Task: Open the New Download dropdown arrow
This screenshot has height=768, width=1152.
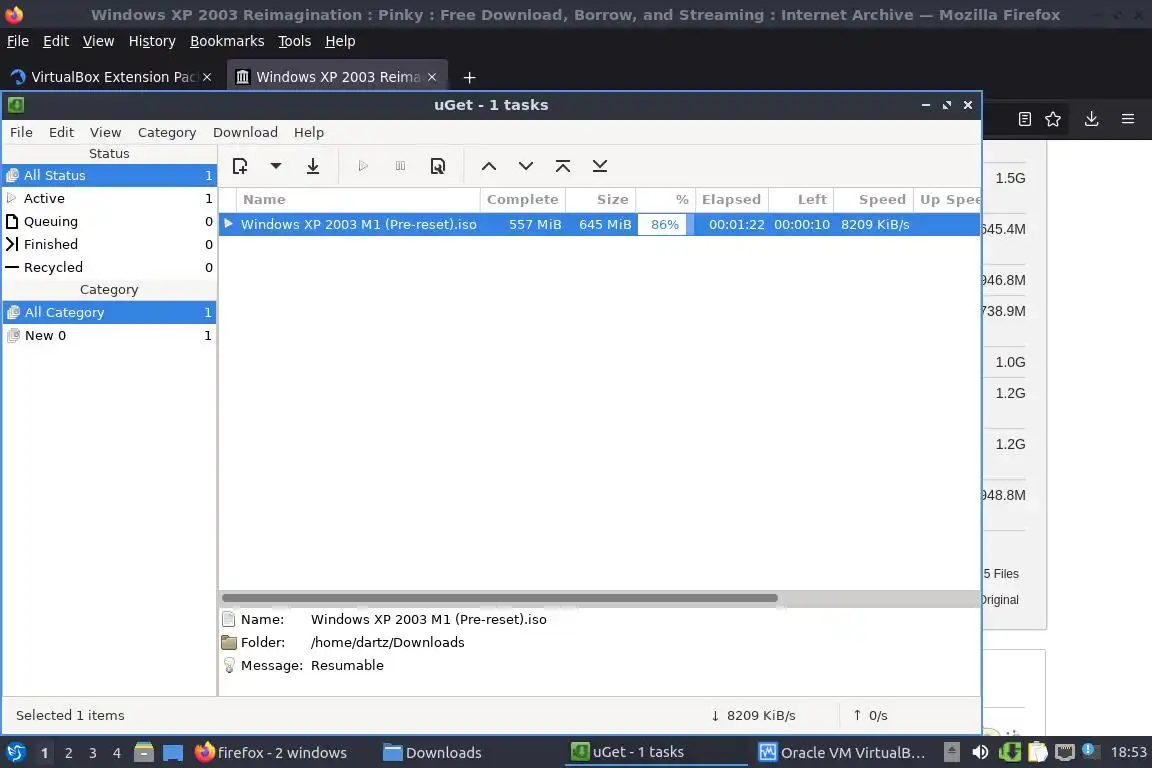Action: [x=276, y=166]
